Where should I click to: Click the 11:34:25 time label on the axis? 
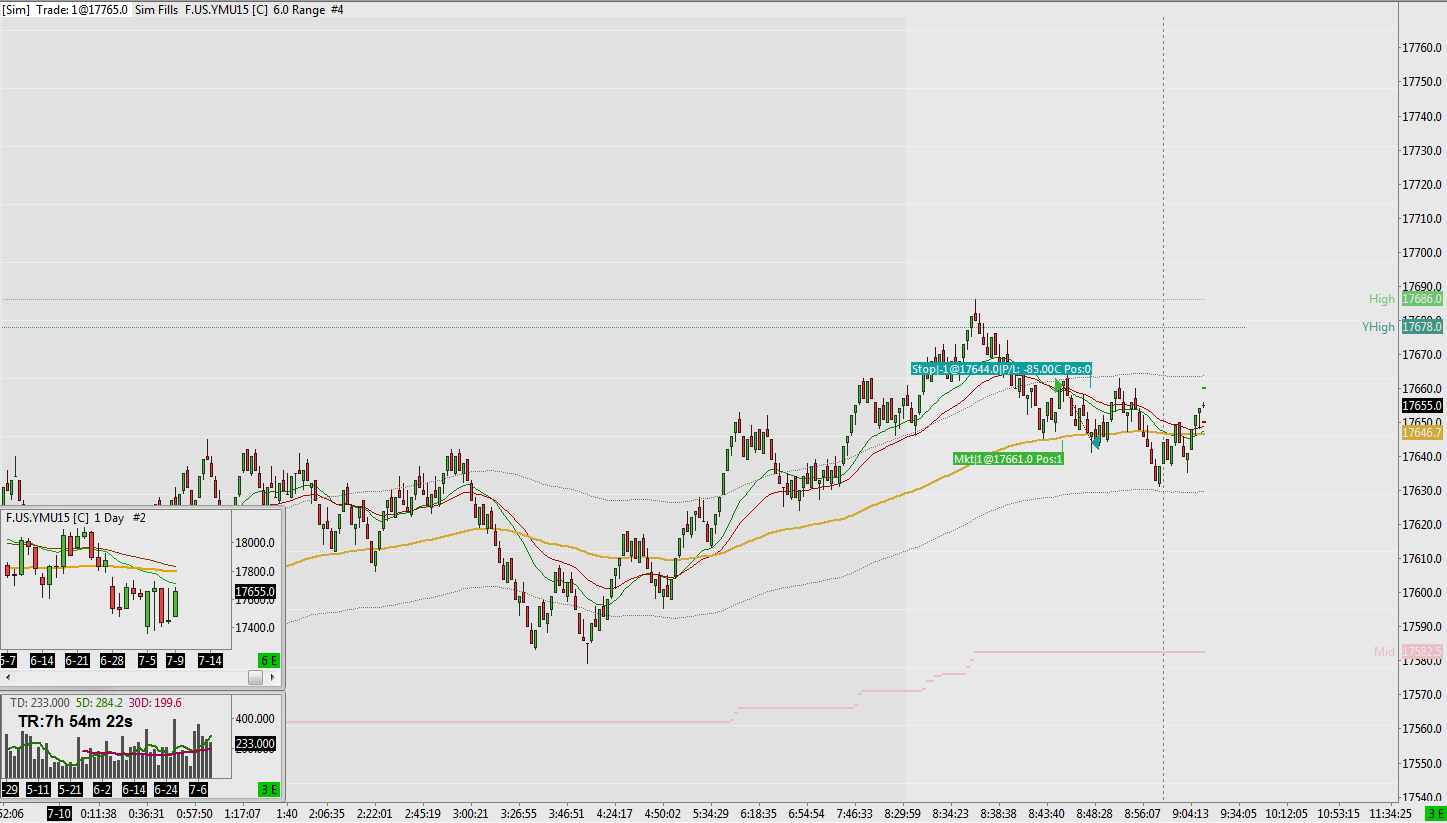(1391, 814)
